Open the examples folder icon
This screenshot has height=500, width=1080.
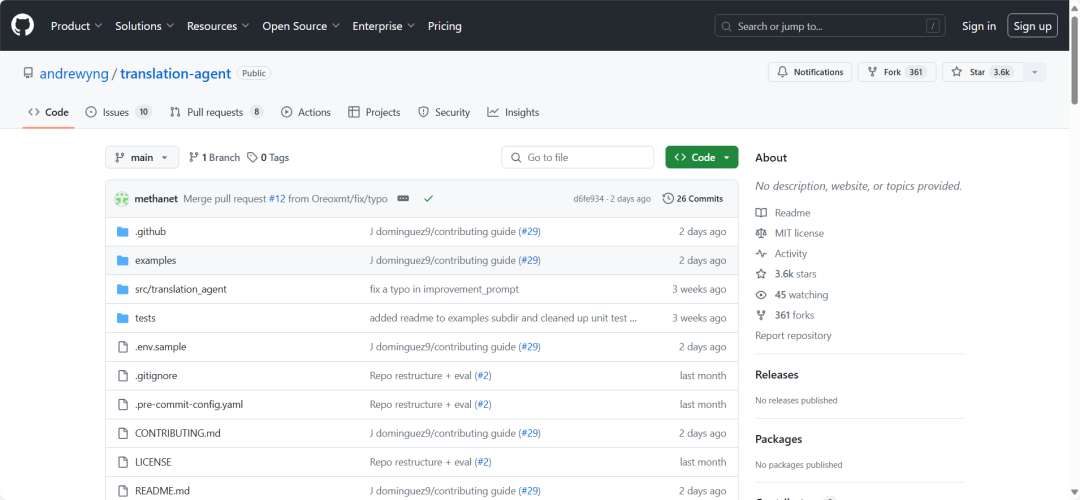123,260
